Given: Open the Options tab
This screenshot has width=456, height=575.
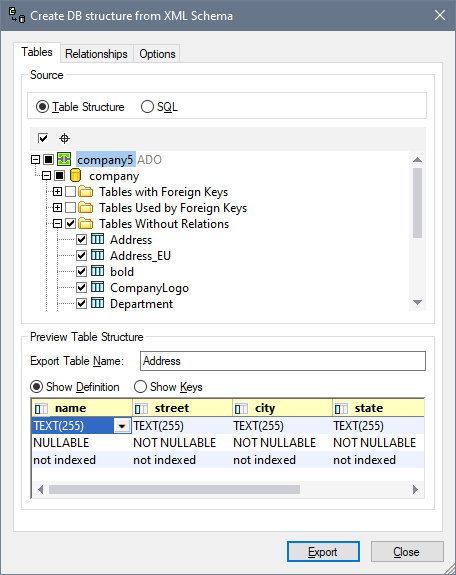Looking at the screenshot, I should [x=157, y=54].
